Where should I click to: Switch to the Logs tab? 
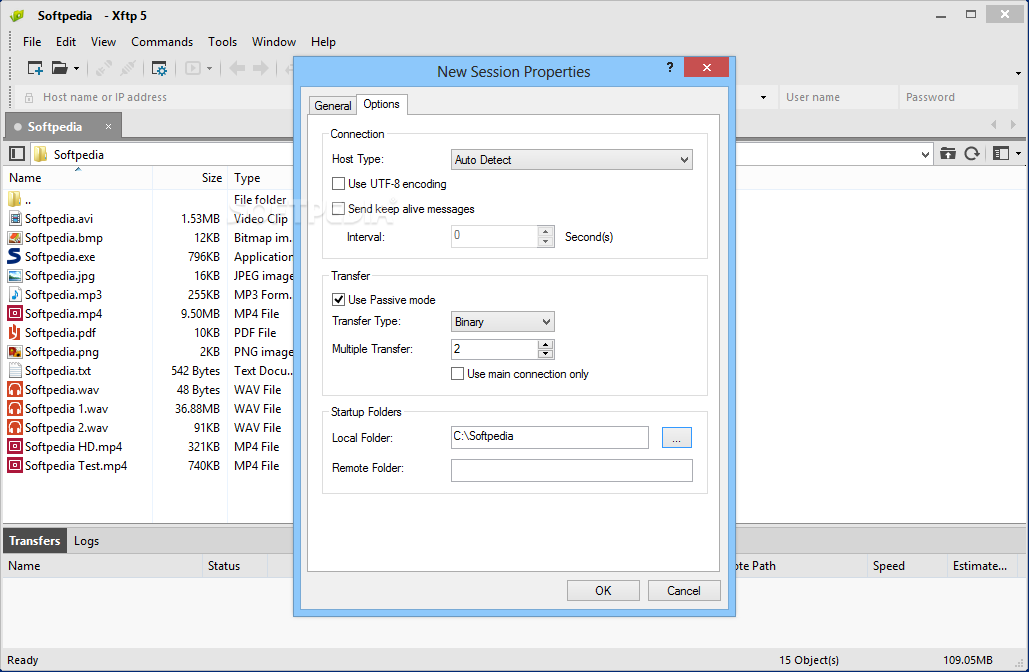pyautogui.click(x=87, y=541)
